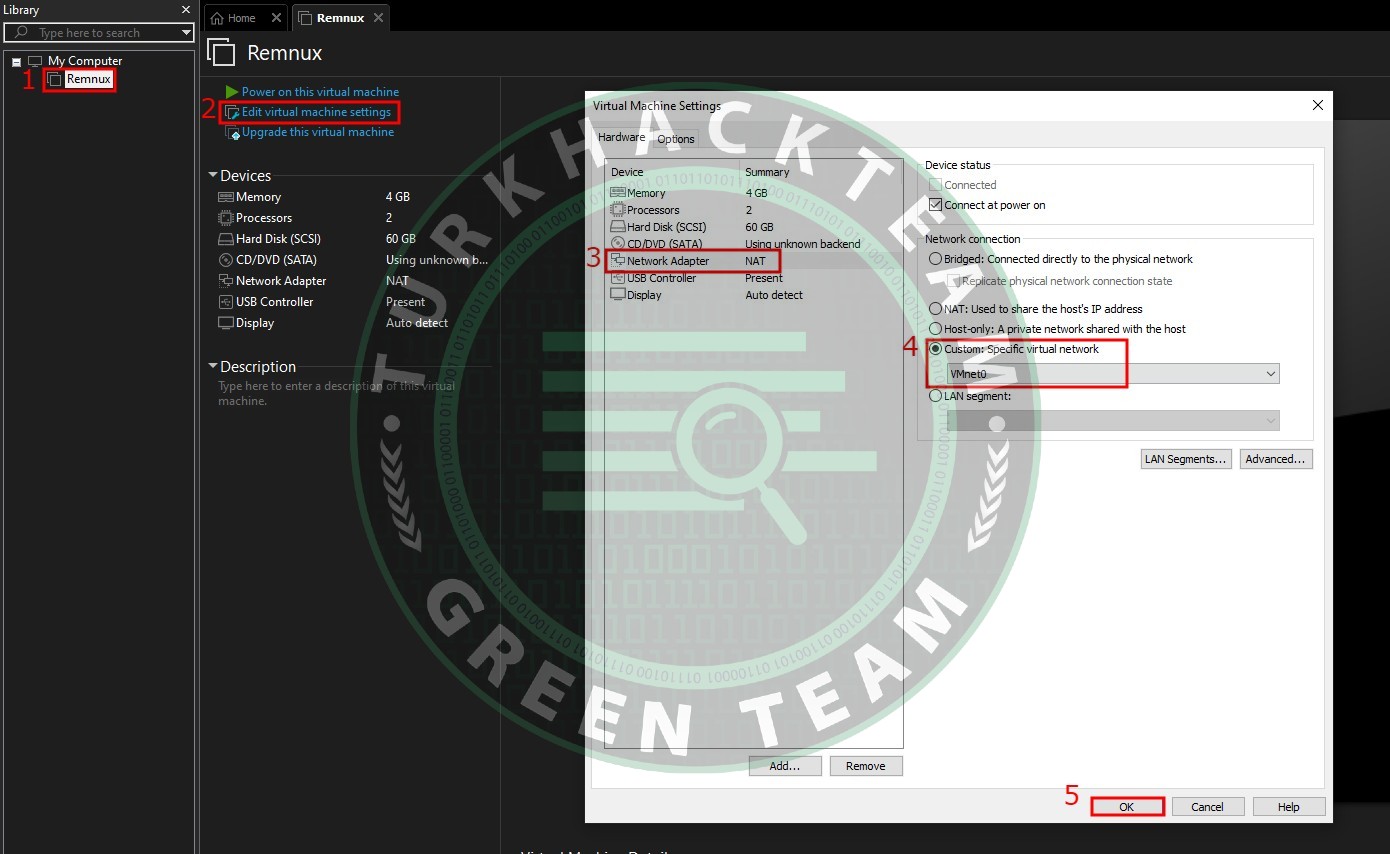Close the Library panel
1390x854 pixels.
185,10
